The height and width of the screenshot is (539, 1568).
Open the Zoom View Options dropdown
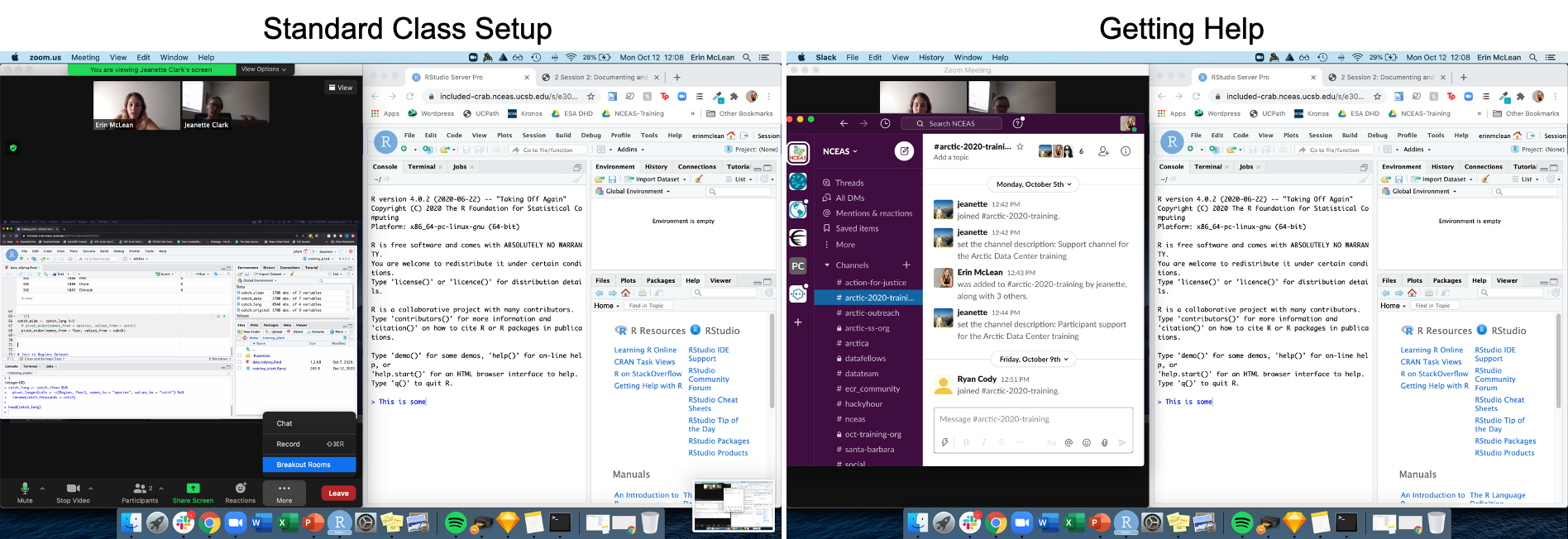coord(264,69)
